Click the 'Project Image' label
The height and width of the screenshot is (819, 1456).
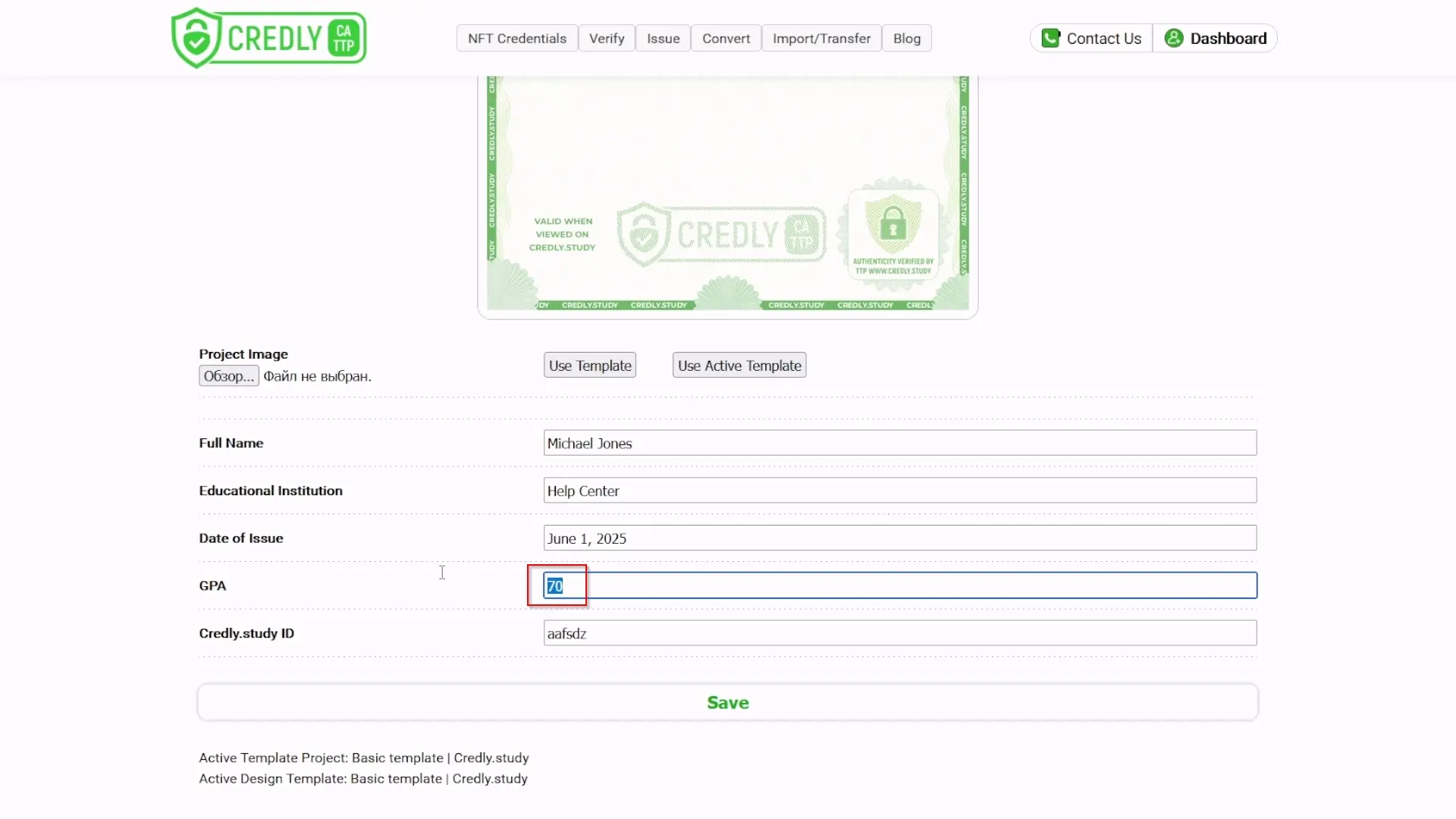click(243, 354)
